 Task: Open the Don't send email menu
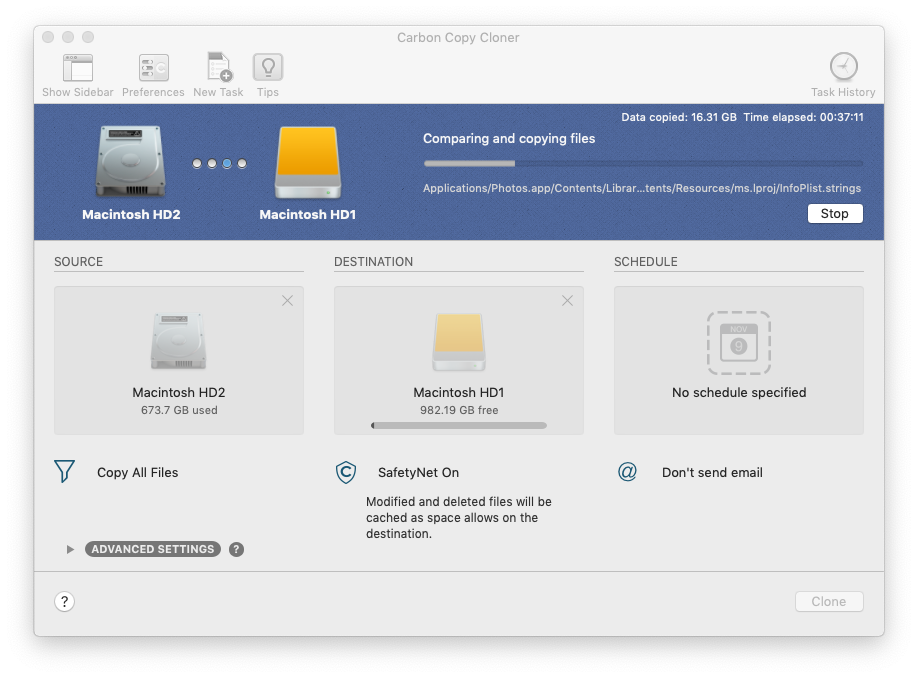[713, 472]
